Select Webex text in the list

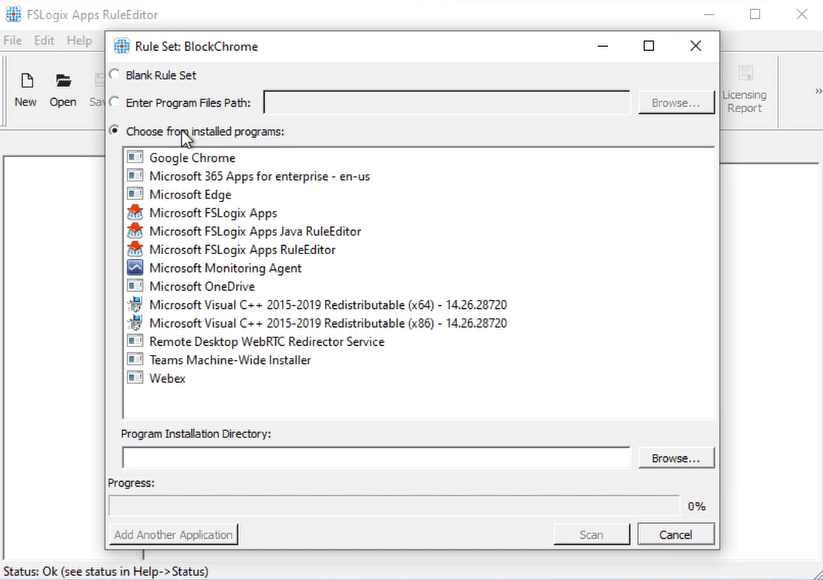167,378
